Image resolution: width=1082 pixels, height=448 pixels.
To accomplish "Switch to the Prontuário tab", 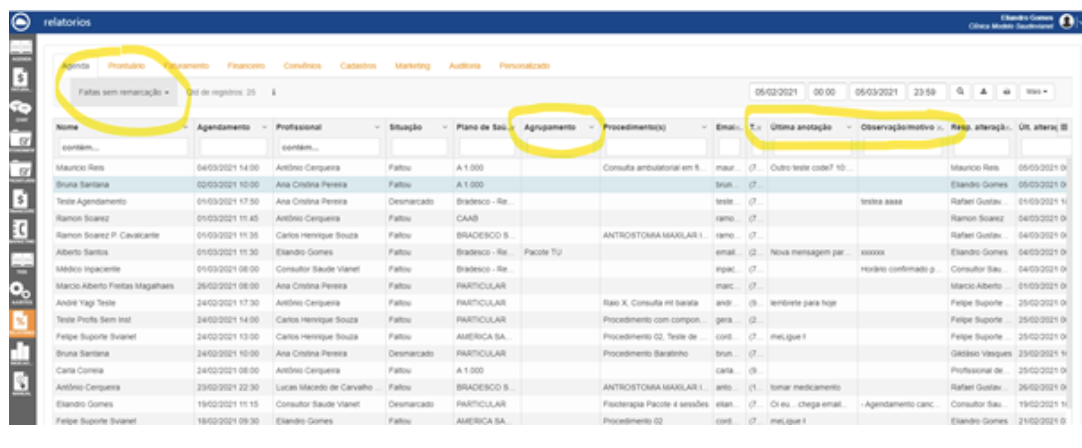I will click(126, 66).
